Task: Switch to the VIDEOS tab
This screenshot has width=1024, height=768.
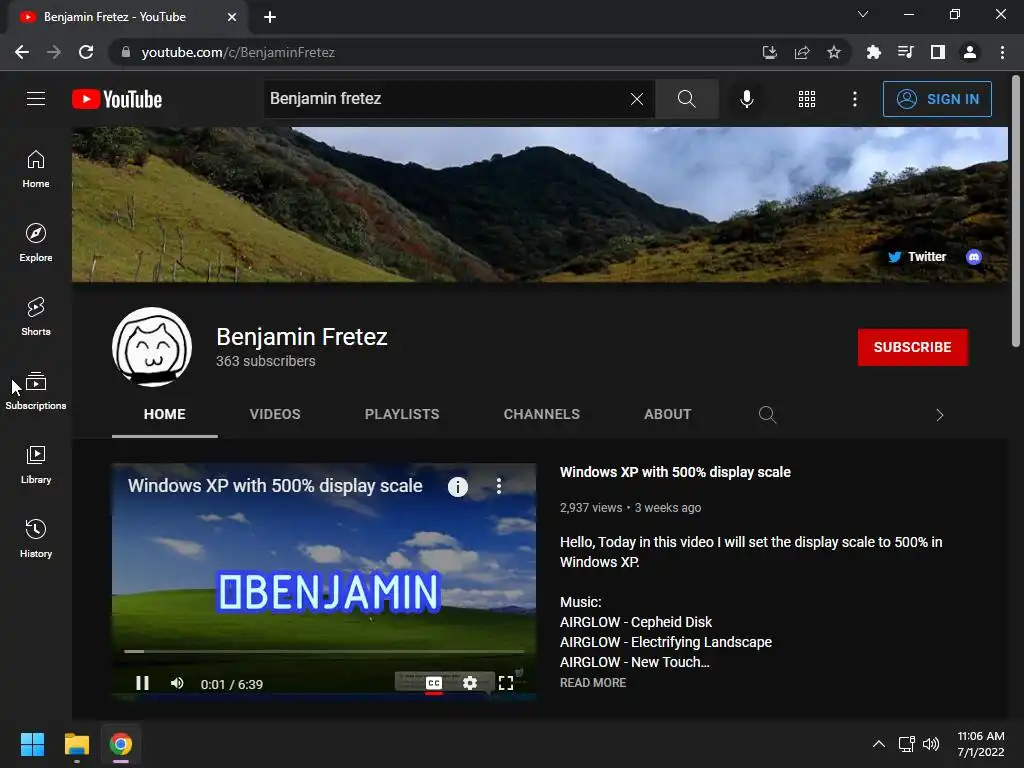Action: pos(275,414)
